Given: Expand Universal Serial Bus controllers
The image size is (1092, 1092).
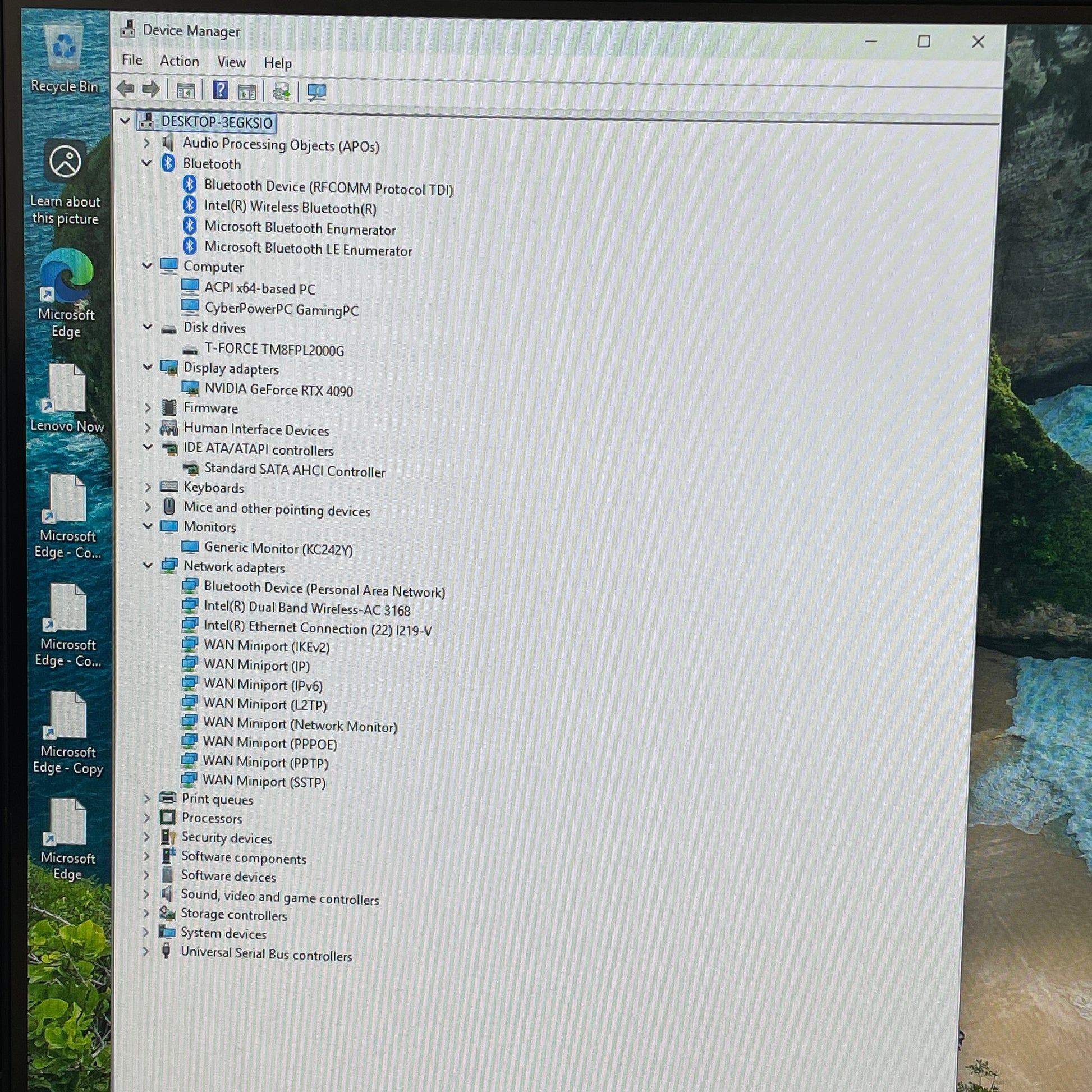Looking at the screenshot, I should [x=146, y=951].
